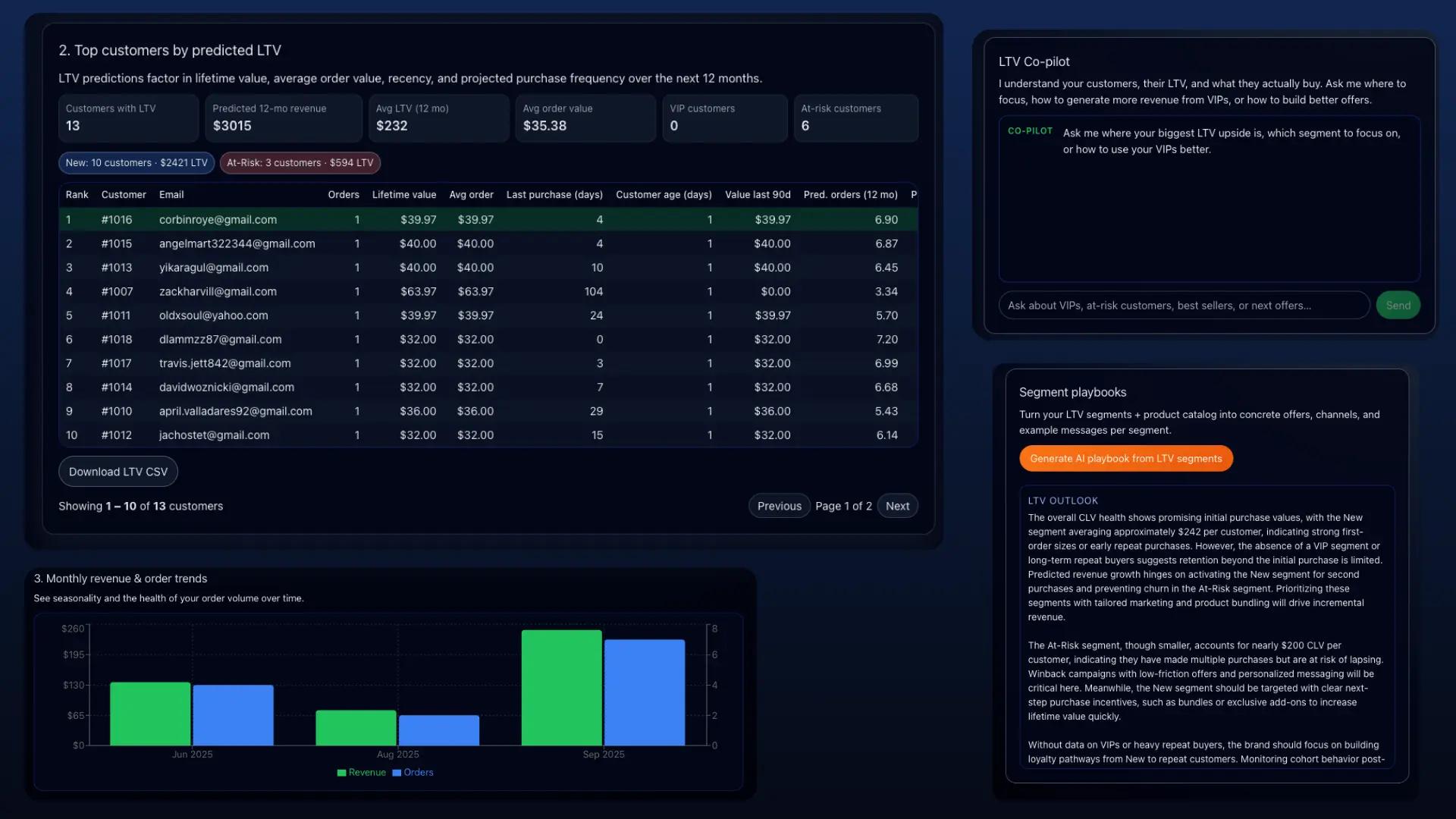Click customer ID #1017
The height and width of the screenshot is (819, 1456).
click(116, 364)
